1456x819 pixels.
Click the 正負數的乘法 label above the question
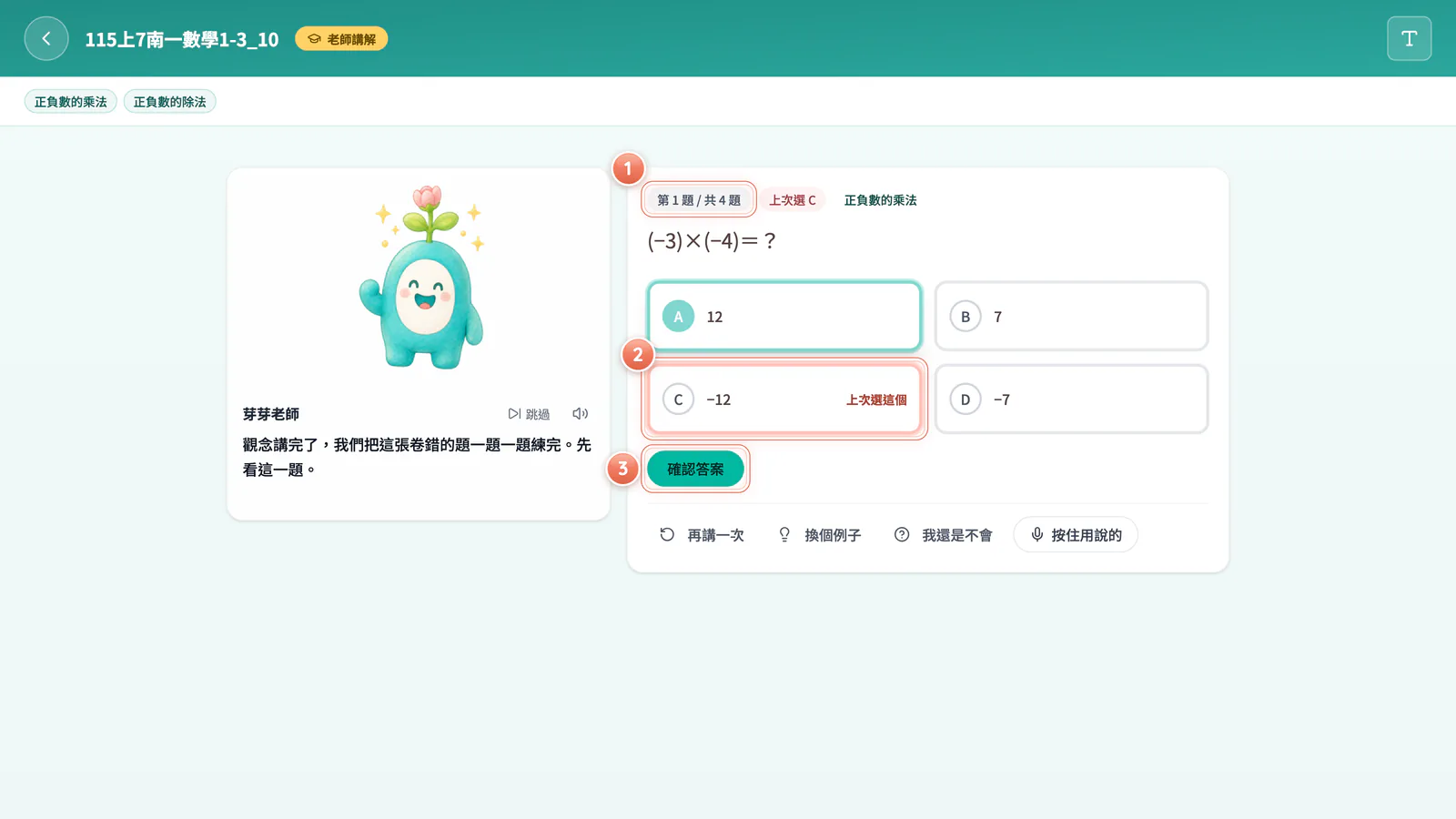tap(880, 200)
